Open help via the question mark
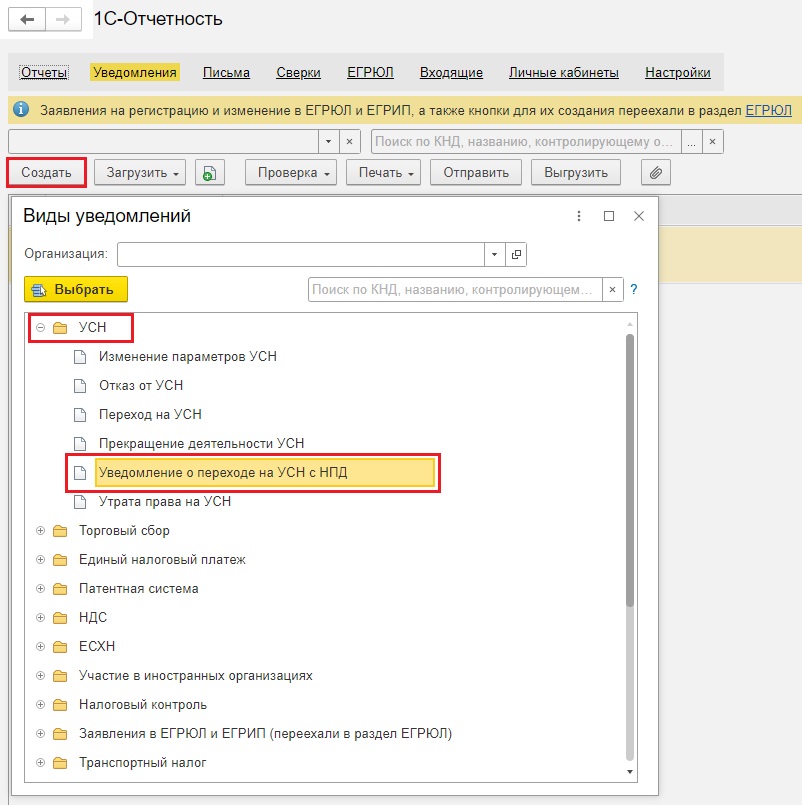The width and height of the screenshot is (802, 805). click(x=634, y=290)
